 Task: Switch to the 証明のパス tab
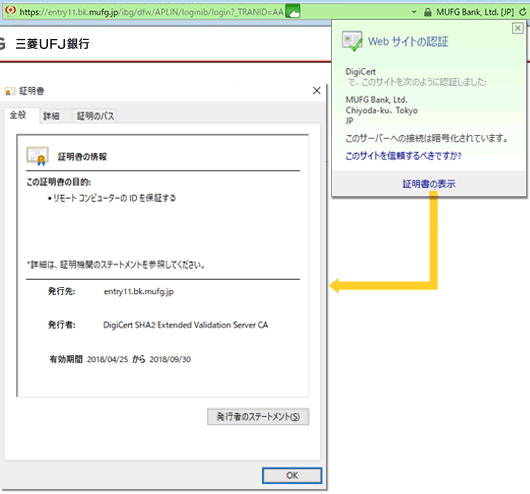(x=95, y=116)
